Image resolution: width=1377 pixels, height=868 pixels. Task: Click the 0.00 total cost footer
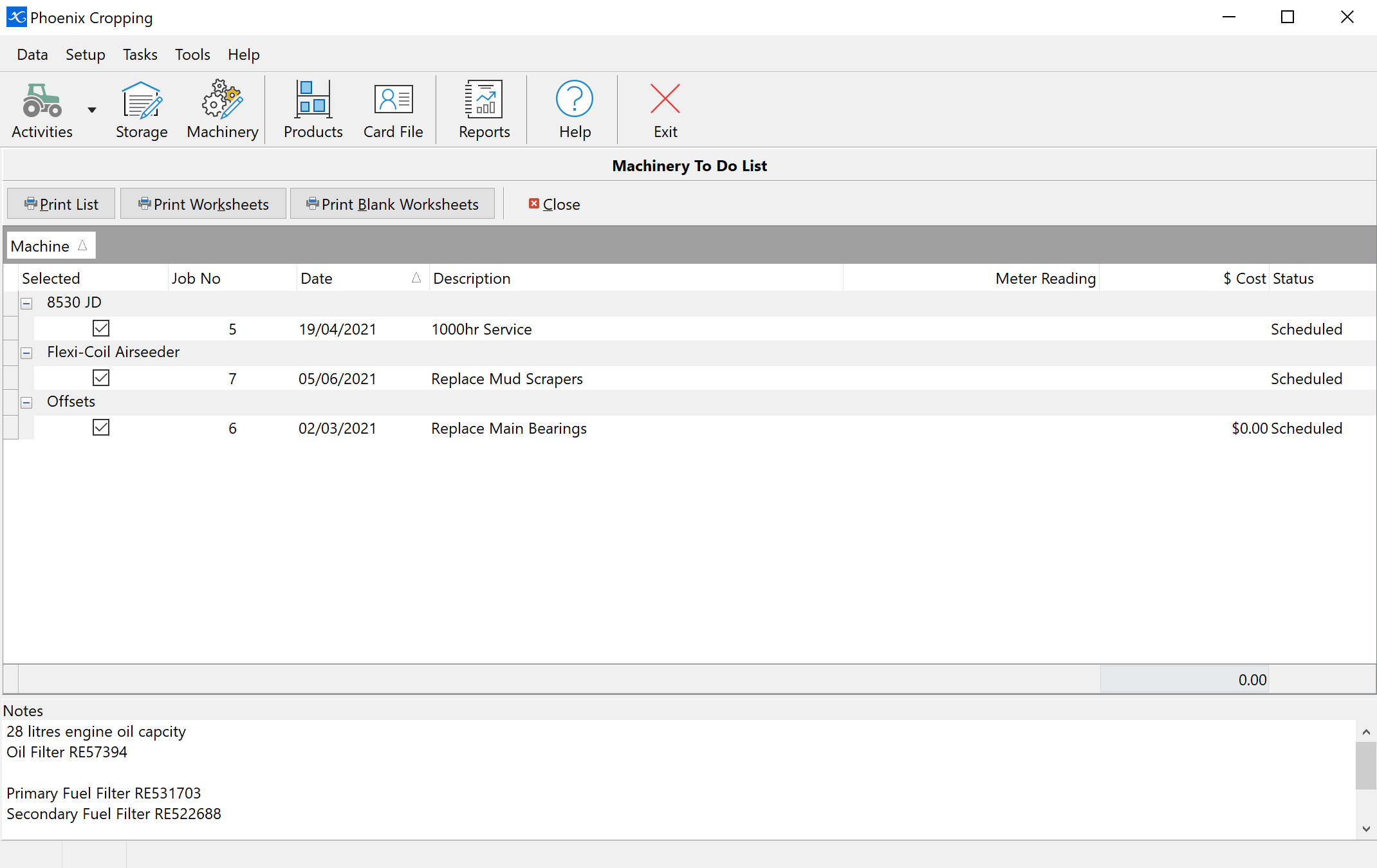(1185, 679)
